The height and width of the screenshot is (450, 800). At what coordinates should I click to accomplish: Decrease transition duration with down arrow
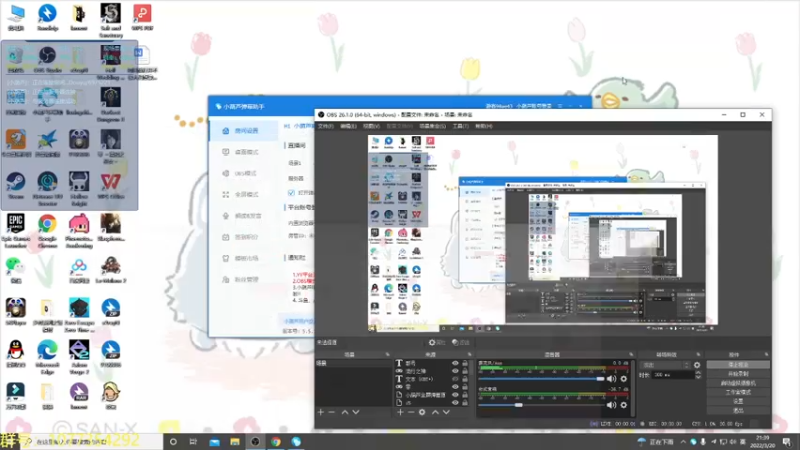tap(697, 377)
